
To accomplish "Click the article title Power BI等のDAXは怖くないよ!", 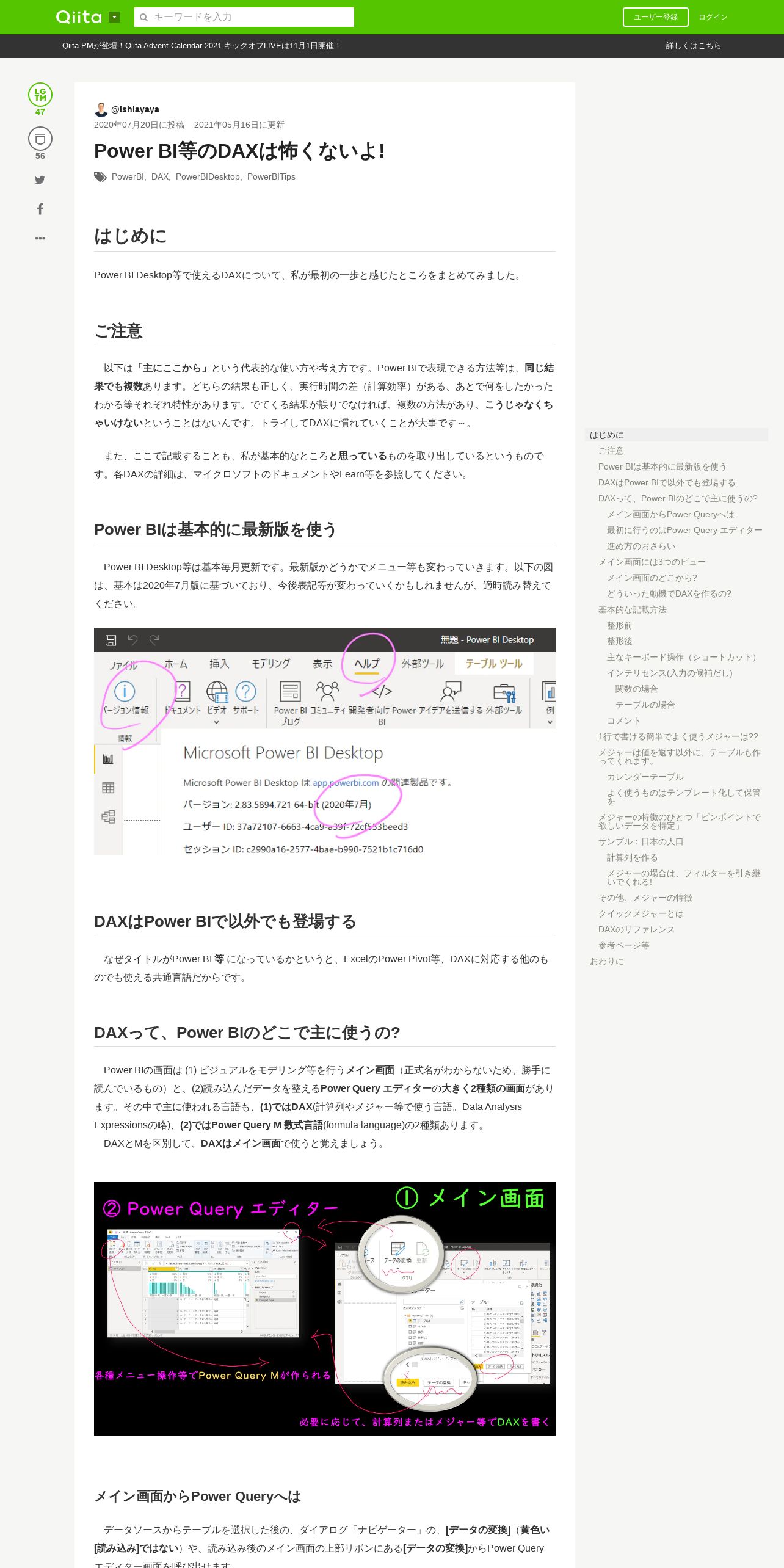I will pyautogui.click(x=239, y=151).
